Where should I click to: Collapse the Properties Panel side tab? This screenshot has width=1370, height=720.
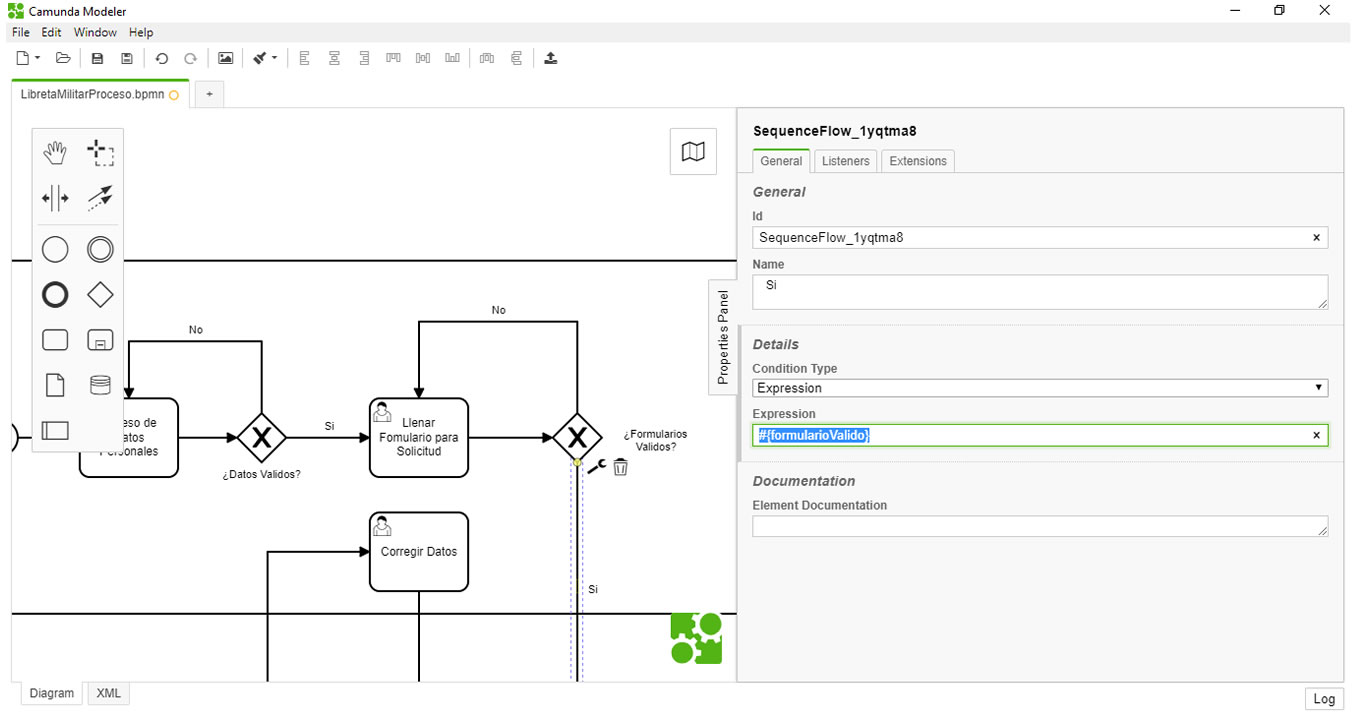click(x=723, y=337)
